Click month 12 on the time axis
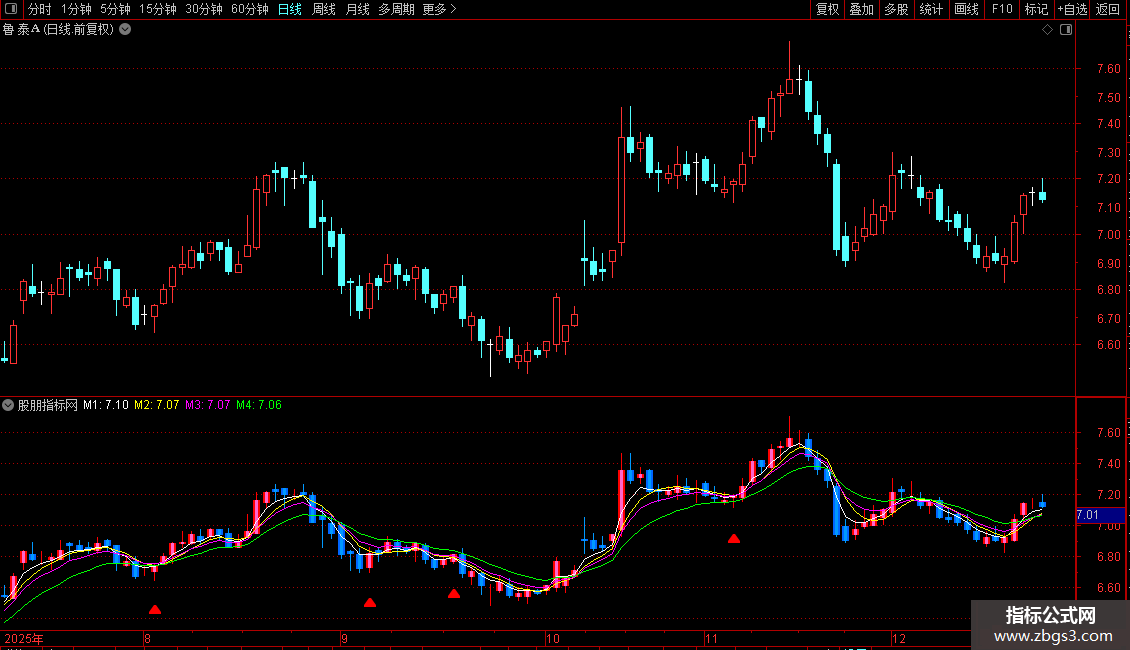Viewport: 1130px width, 650px height. [x=899, y=638]
